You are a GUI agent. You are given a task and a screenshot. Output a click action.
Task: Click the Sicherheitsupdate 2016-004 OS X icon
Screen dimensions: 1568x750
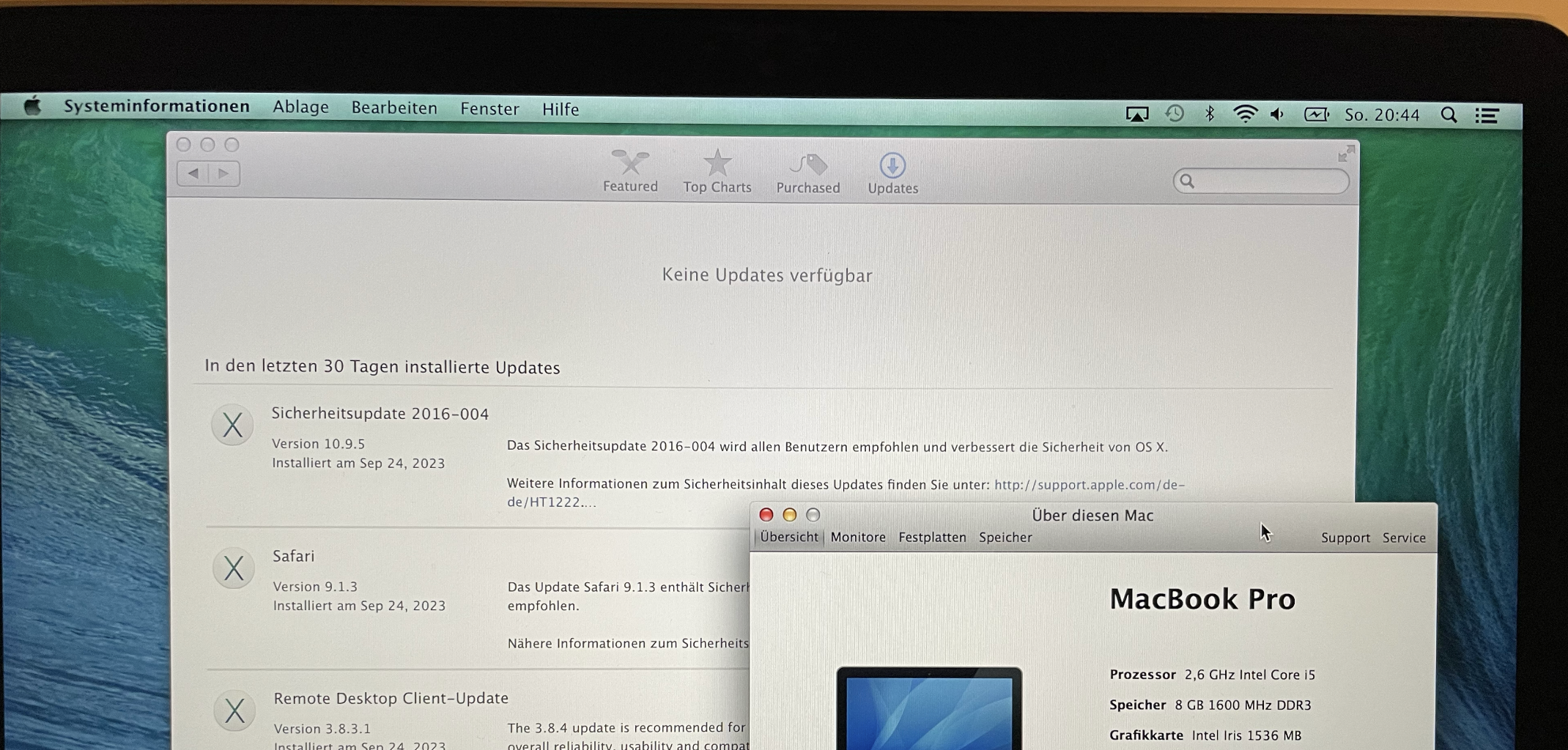pos(232,425)
